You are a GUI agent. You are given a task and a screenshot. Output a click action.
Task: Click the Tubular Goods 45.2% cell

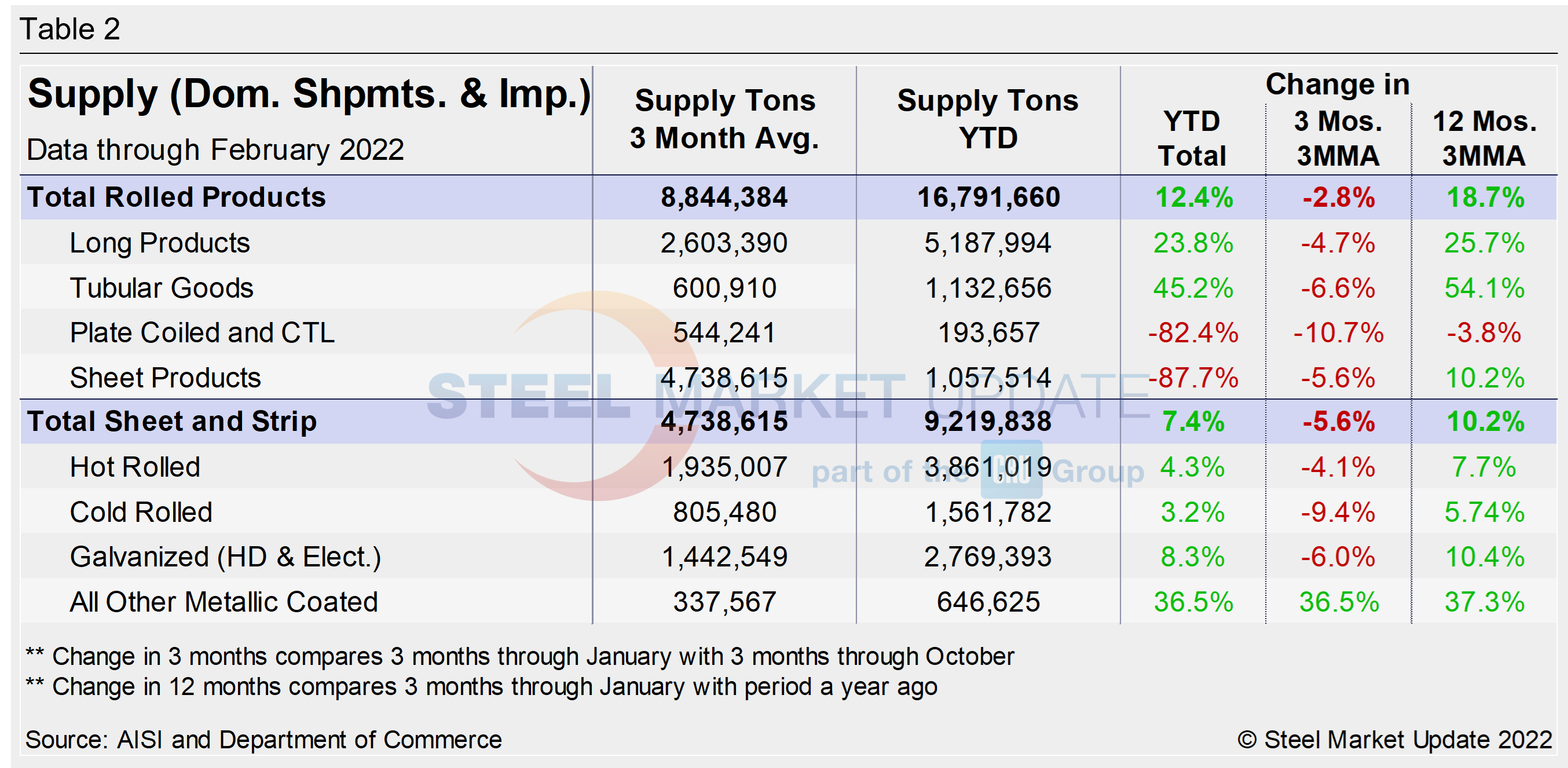tap(1192, 288)
